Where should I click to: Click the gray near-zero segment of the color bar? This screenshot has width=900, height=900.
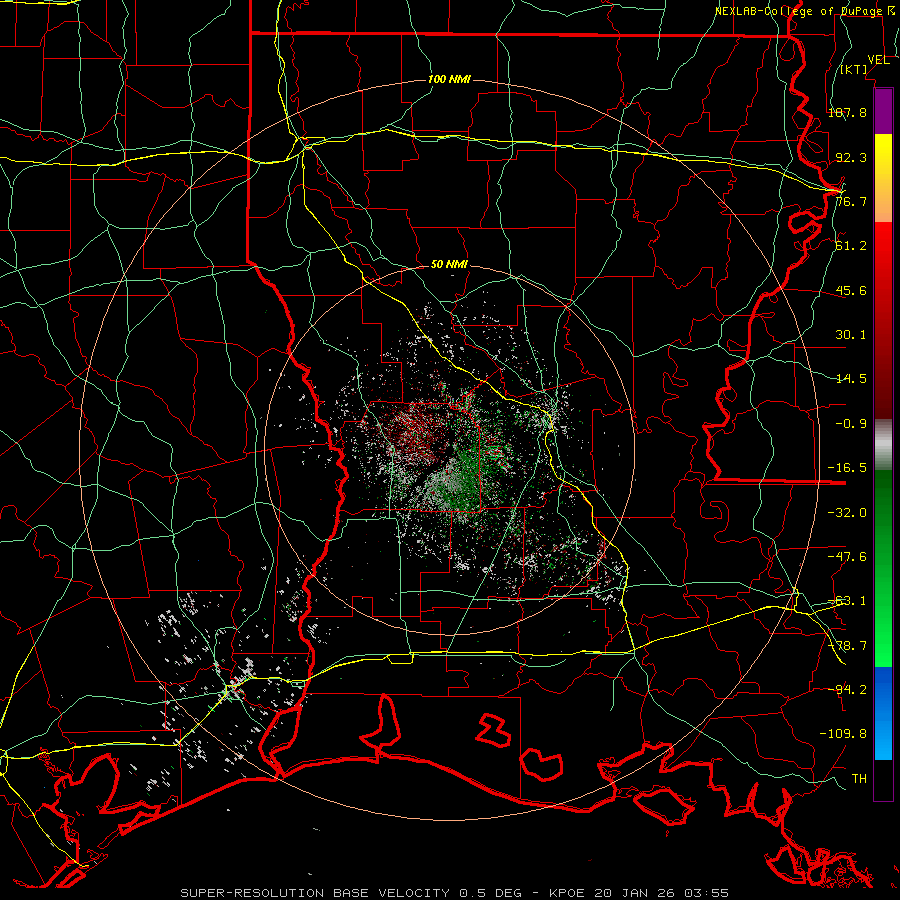(883, 445)
